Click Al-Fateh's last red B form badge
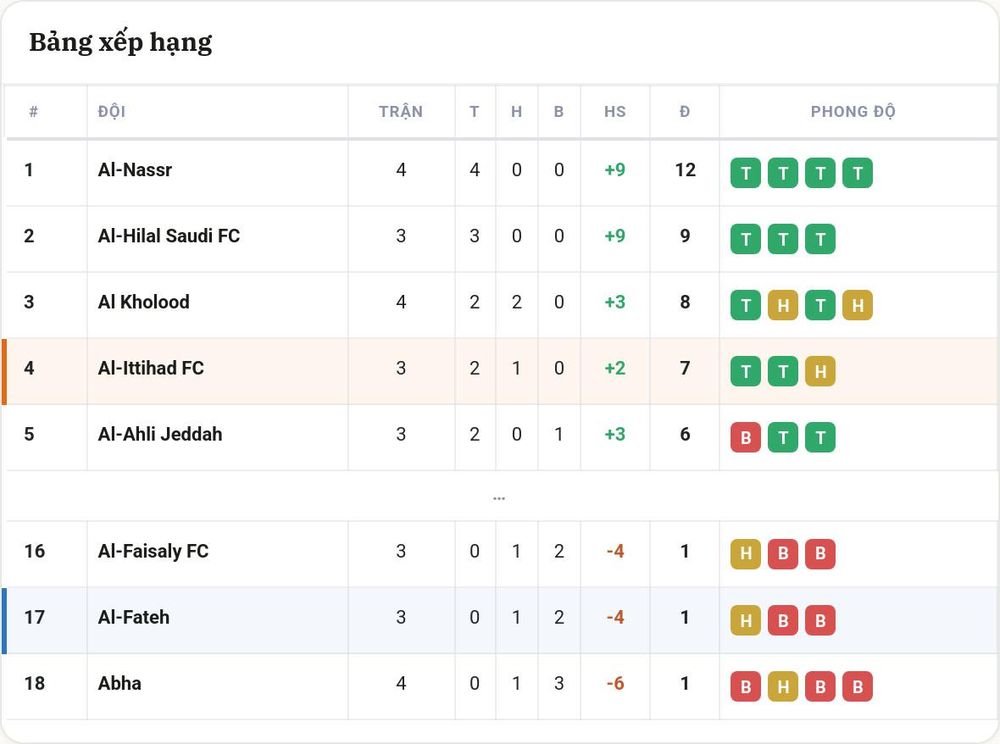This screenshot has width=1000, height=744. 820,620
